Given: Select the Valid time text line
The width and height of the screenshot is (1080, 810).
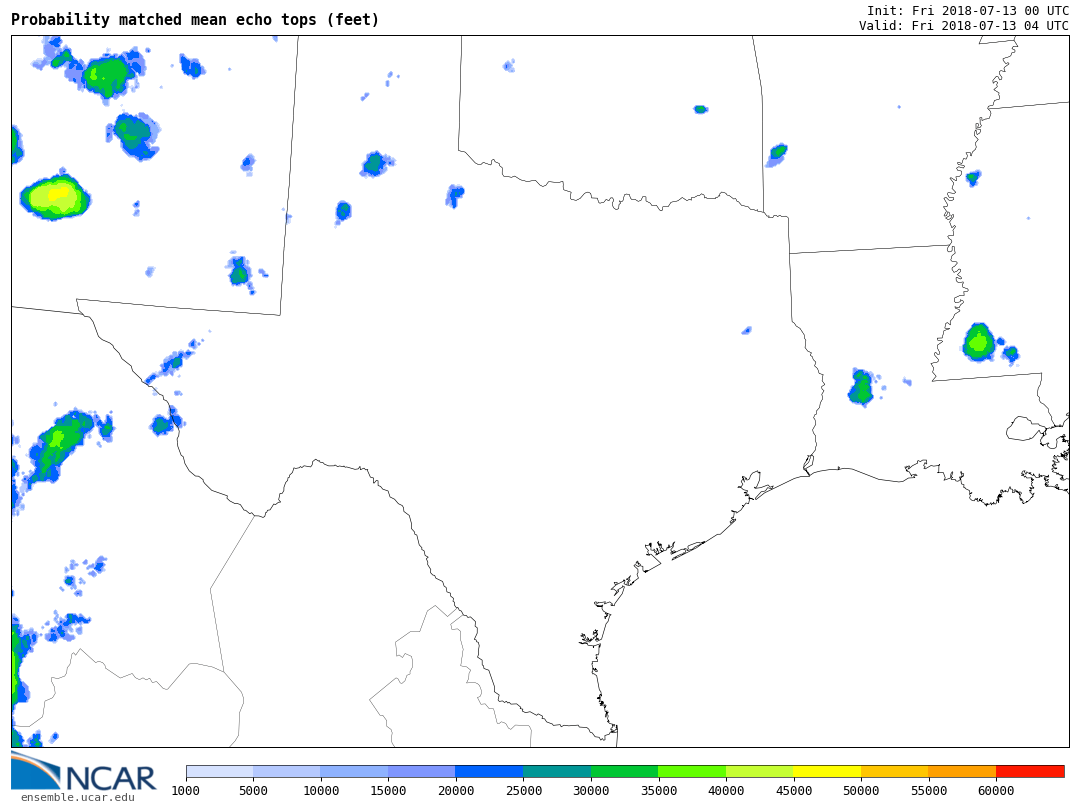Looking at the screenshot, I should click(x=963, y=26).
